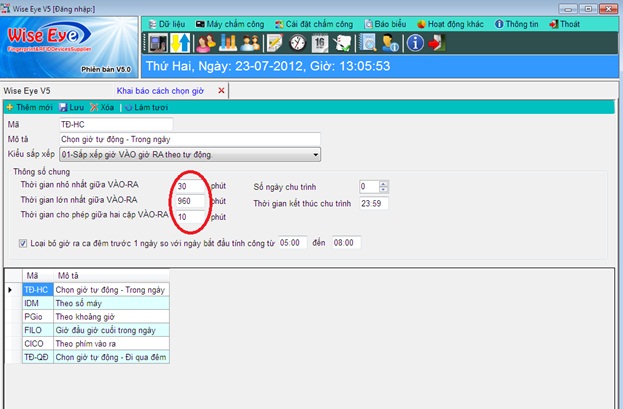Click the Mô tả column header
The height and width of the screenshot is (409, 623).
(x=111, y=275)
